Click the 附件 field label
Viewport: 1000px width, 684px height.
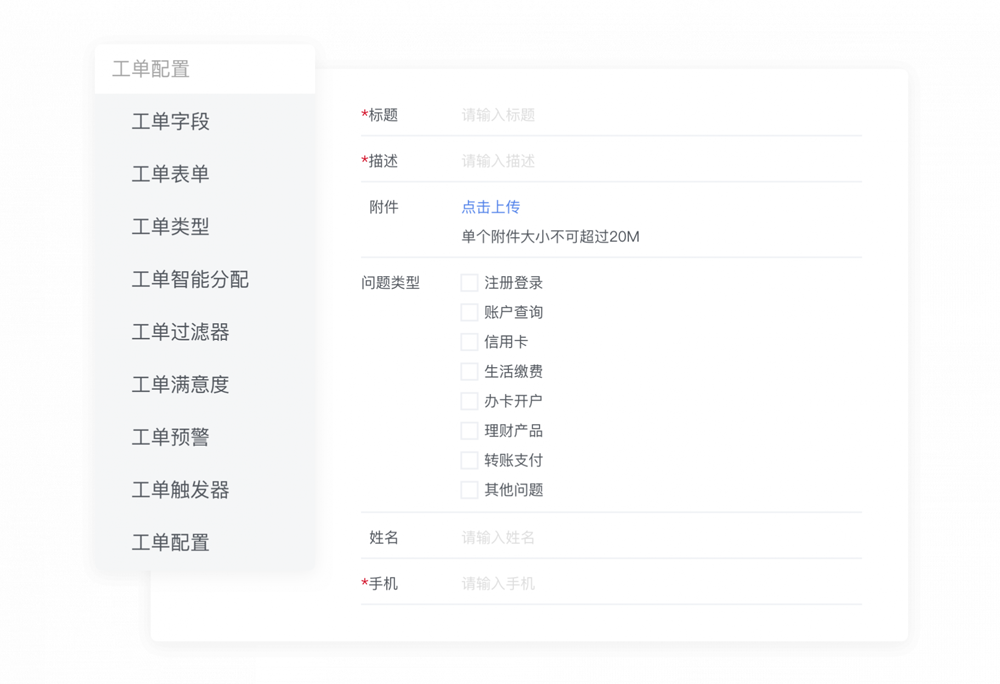point(383,207)
